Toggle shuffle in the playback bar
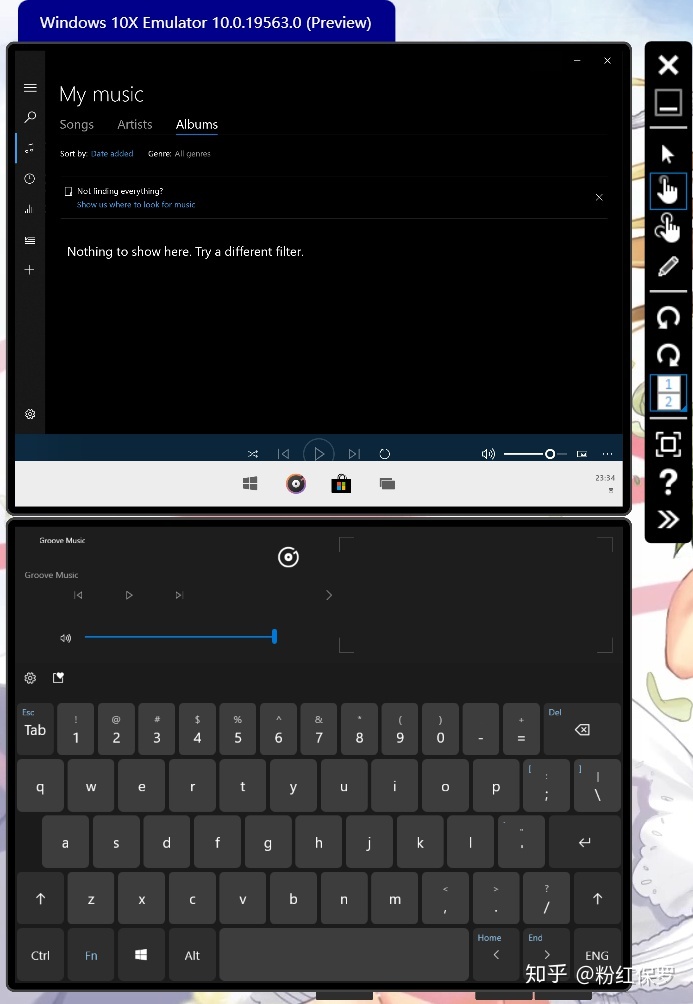Viewport: 693px width, 1004px height. pyautogui.click(x=253, y=454)
